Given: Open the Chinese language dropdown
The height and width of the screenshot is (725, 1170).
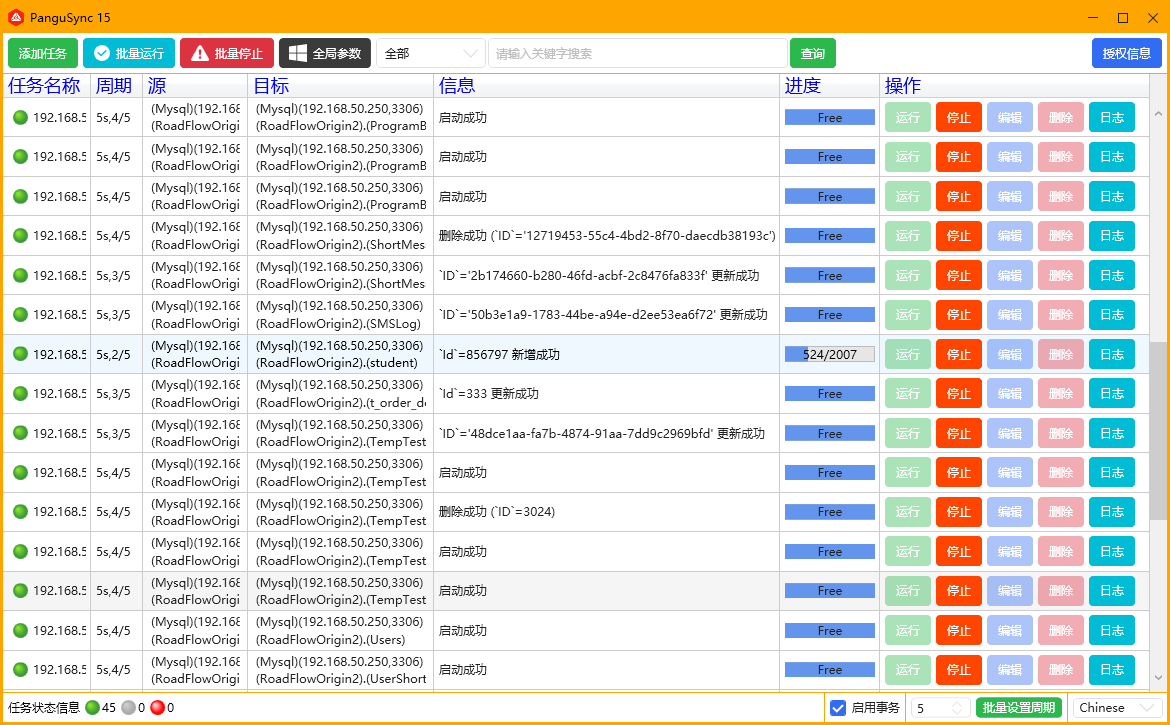Looking at the screenshot, I should click(x=1117, y=708).
